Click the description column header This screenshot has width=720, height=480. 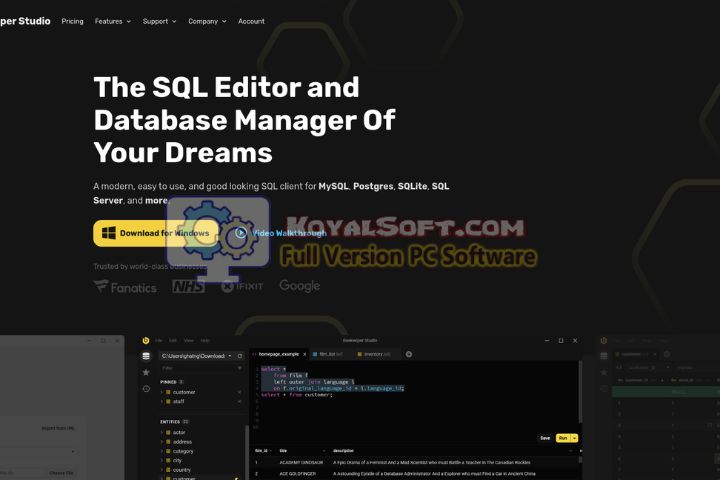point(343,451)
